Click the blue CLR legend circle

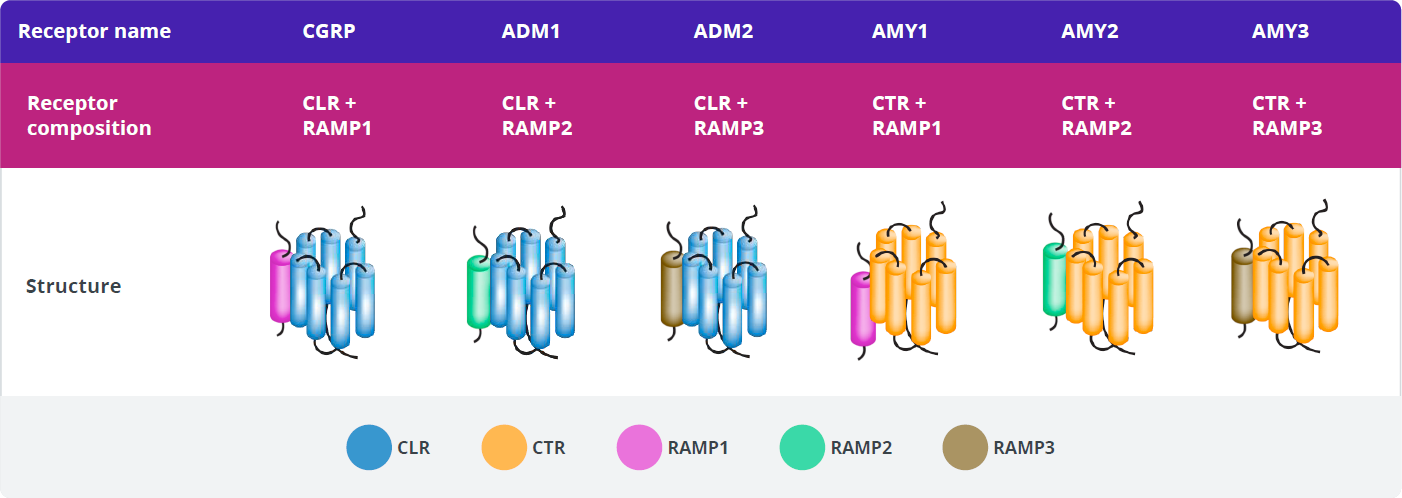[x=369, y=448]
